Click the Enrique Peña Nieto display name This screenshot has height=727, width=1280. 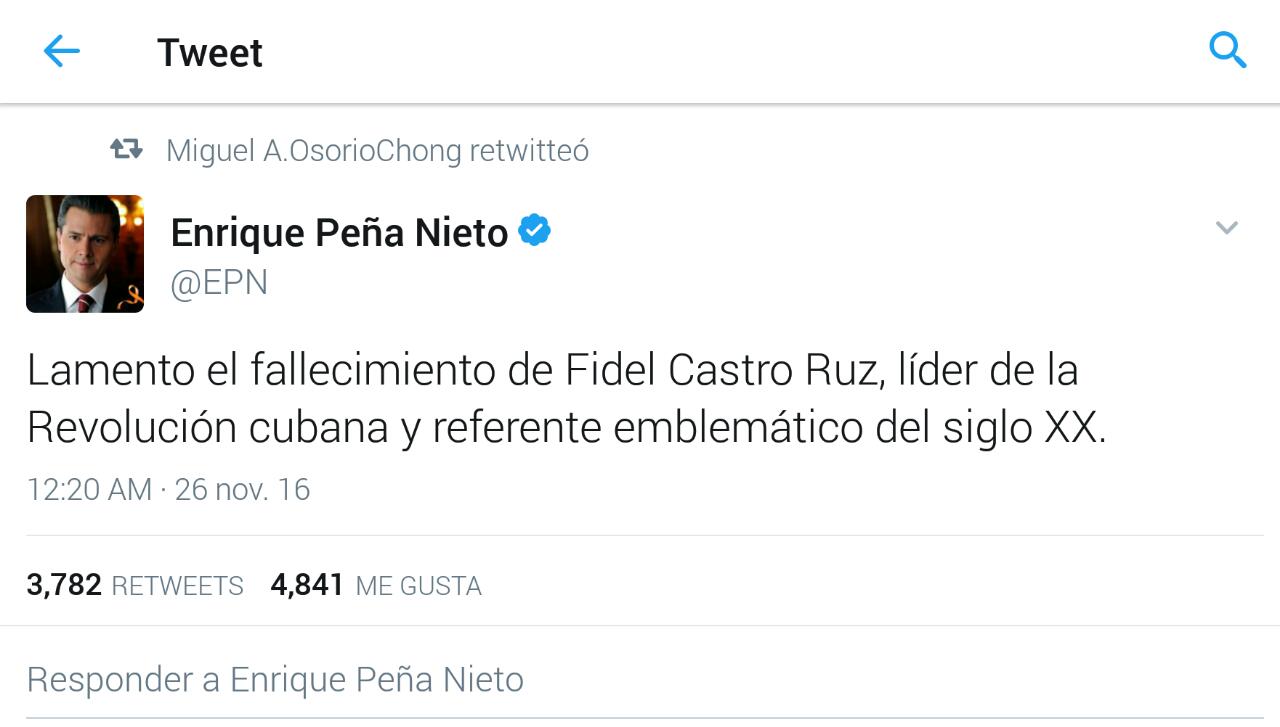coord(339,233)
